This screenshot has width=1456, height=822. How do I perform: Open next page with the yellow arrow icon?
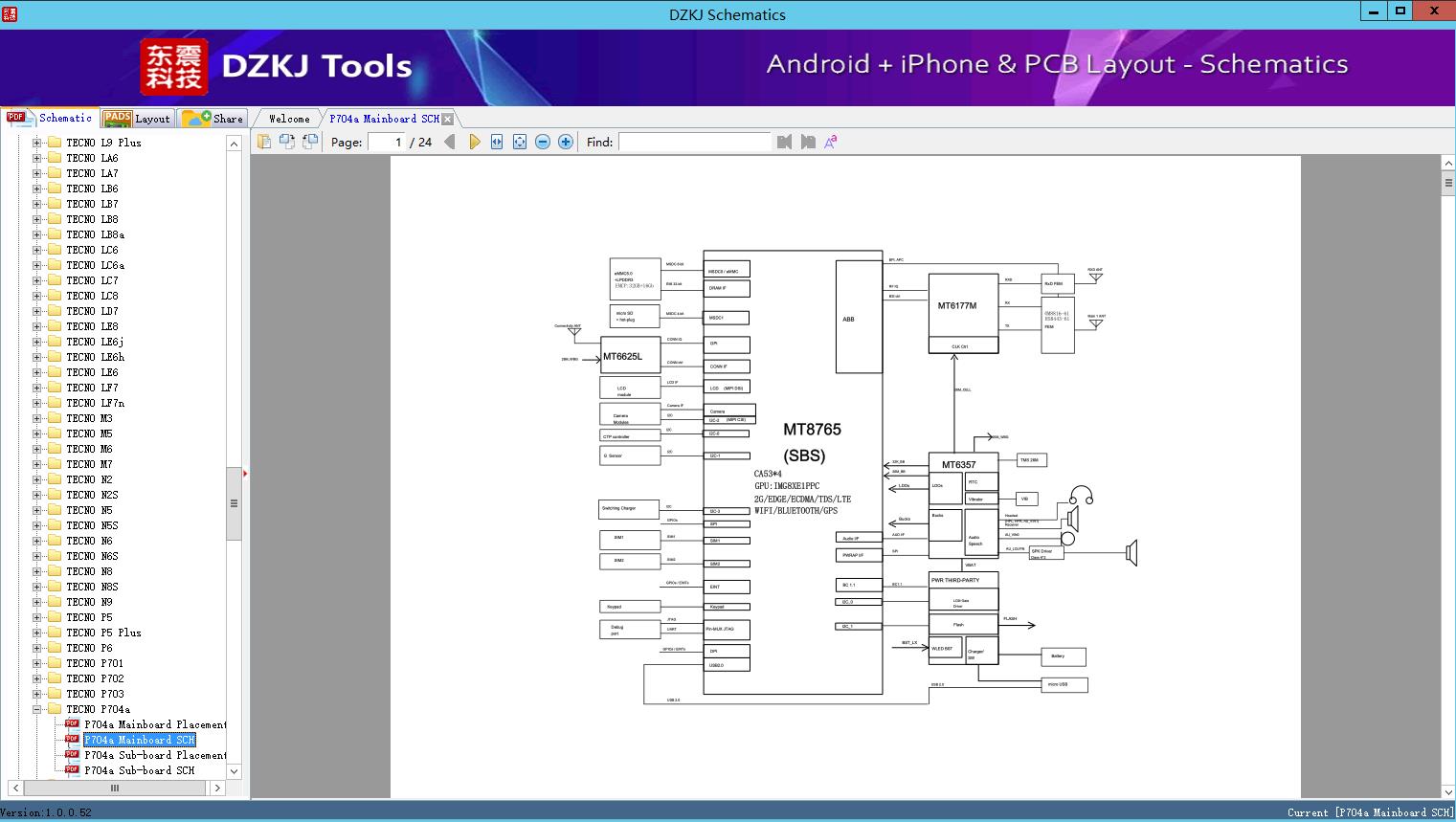476,141
